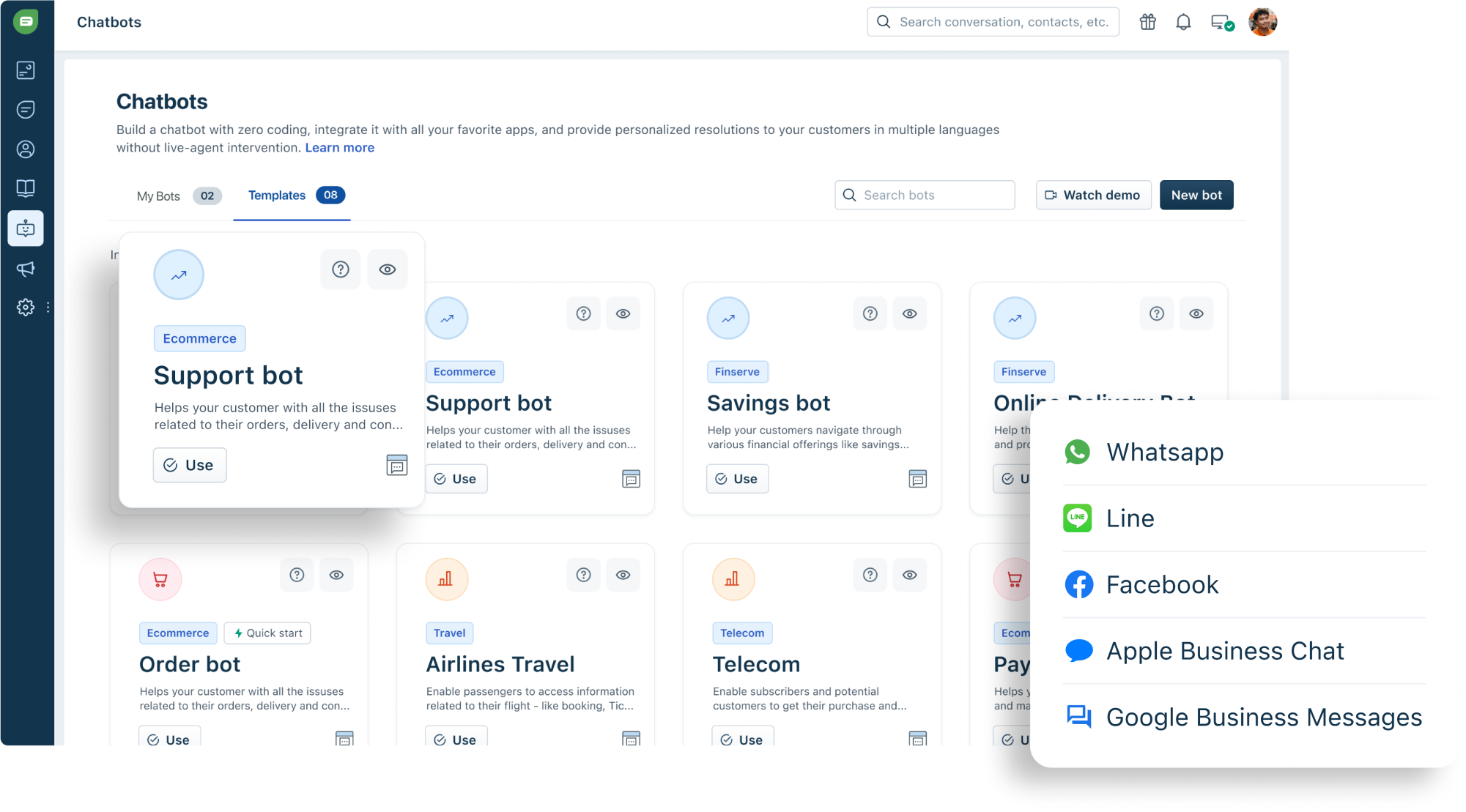Follow the Learn more link
Screen dimensions: 1466x812
pos(339,147)
